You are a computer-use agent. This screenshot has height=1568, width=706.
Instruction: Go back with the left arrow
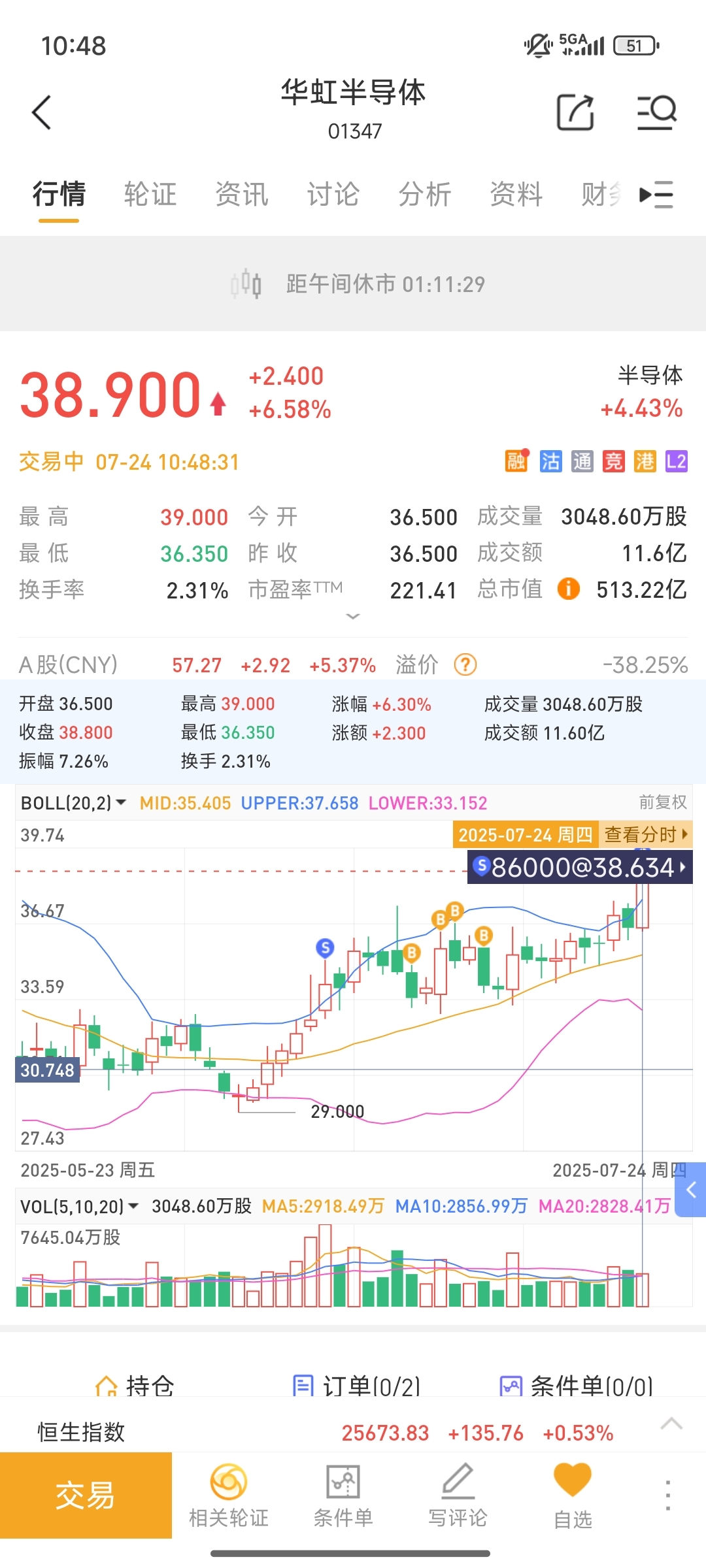point(42,112)
